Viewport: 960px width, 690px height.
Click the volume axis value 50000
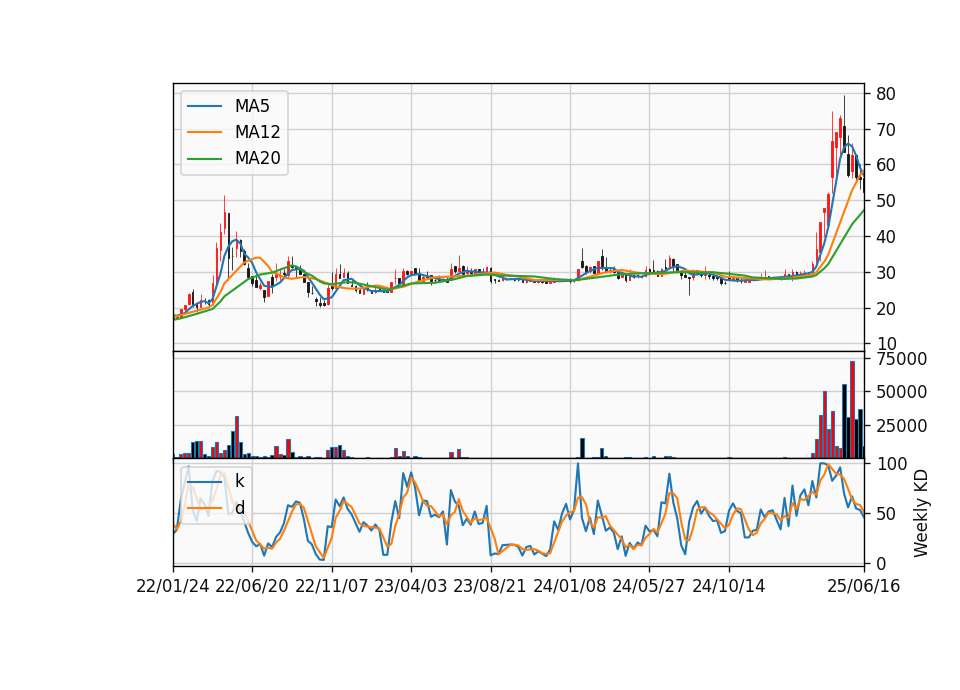[x=901, y=392]
